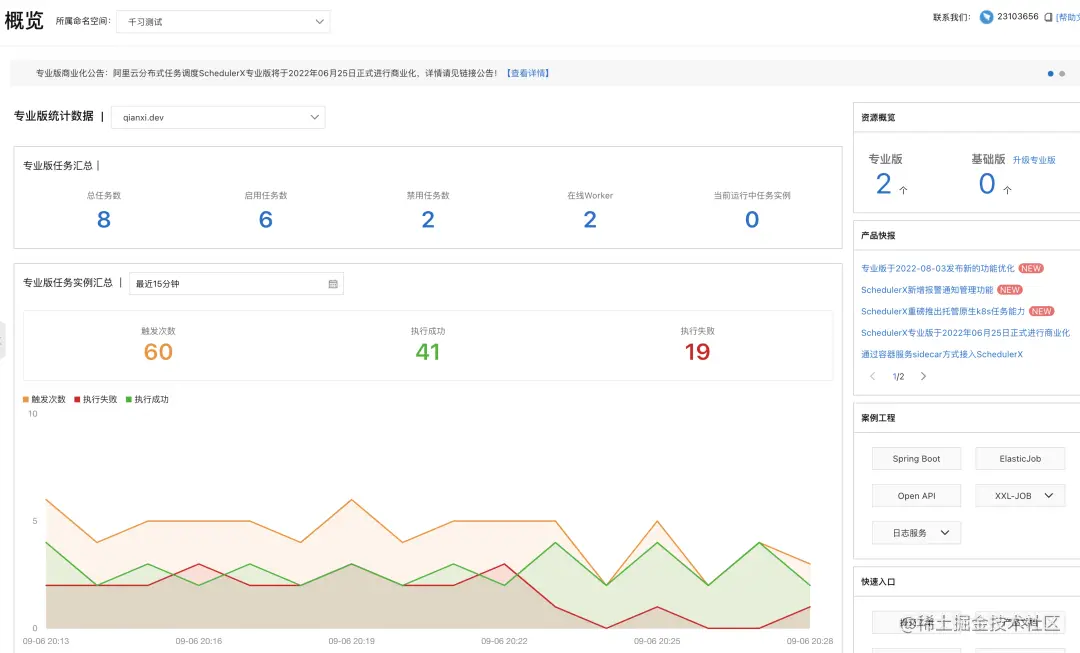
Task: Toggle the 执行成功 green legend swatch
Action: [x=129, y=400]
